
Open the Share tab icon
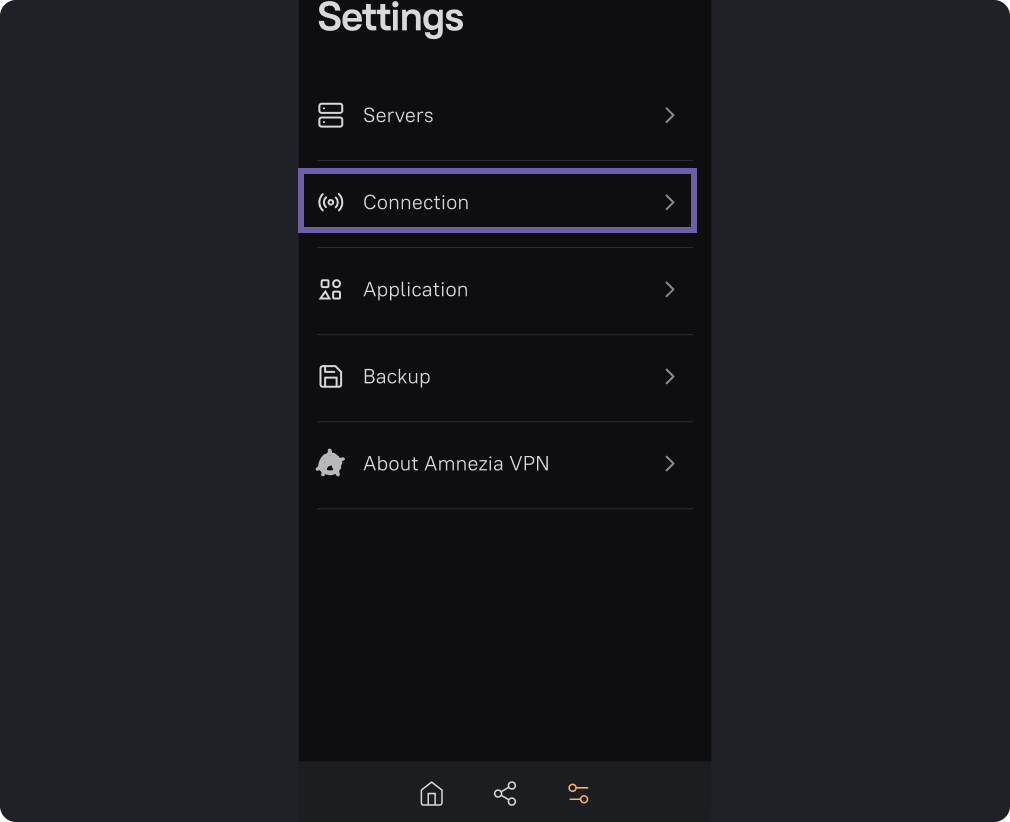[x=505, y=794]
